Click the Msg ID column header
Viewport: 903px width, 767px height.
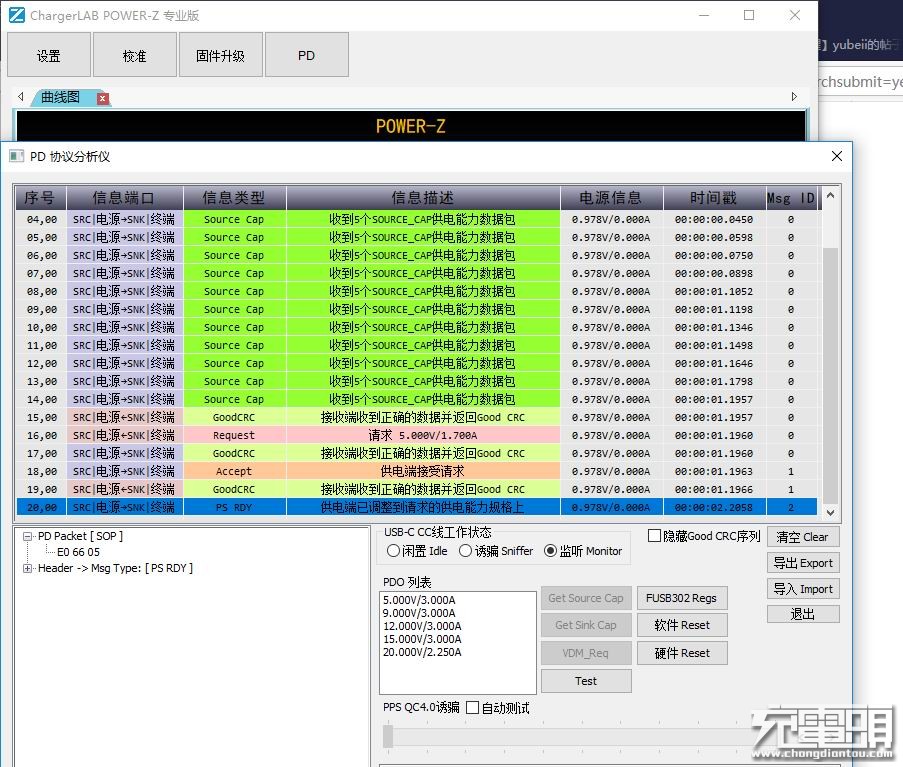point(791,198)
